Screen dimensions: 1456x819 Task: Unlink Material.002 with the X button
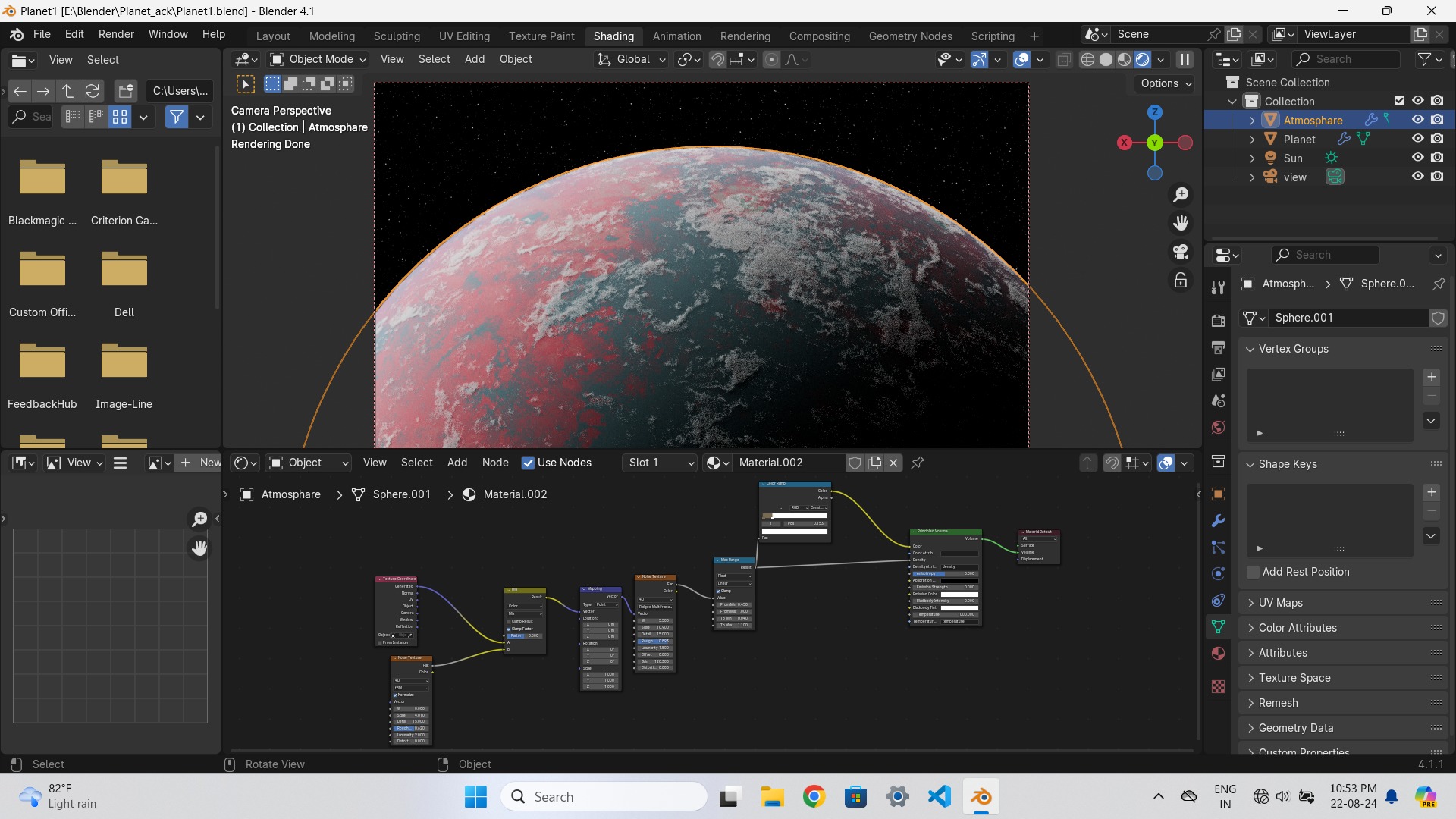tap(893, 463)
